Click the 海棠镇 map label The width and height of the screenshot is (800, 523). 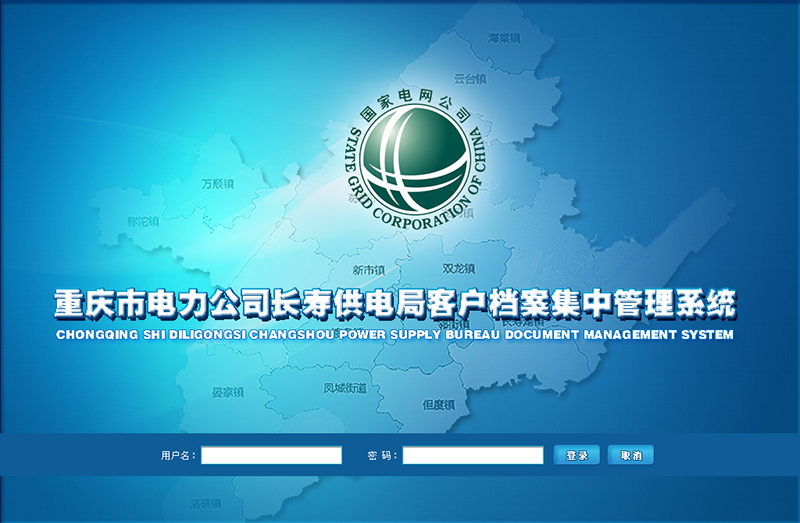coord(504,38)
